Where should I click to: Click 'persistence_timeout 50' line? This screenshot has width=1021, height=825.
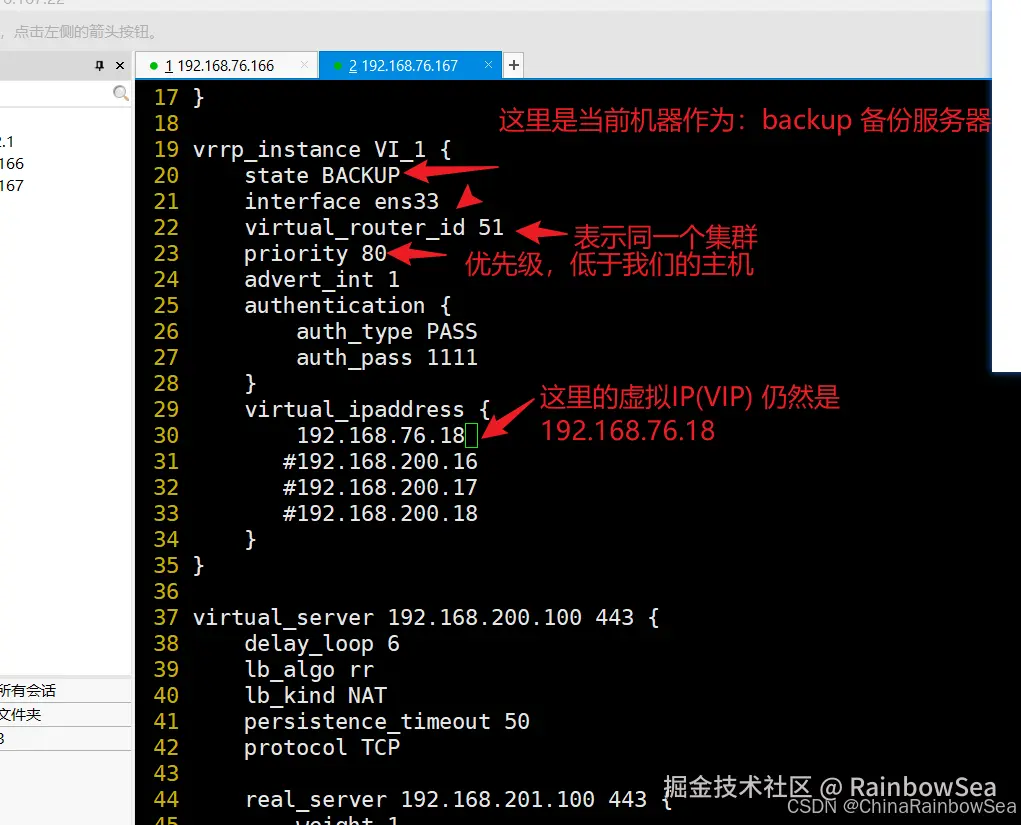click(387, 721)
